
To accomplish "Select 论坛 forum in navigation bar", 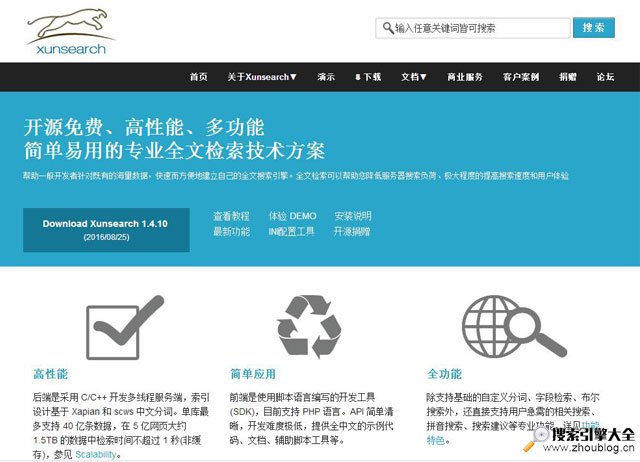I will [x=605, y=77].
